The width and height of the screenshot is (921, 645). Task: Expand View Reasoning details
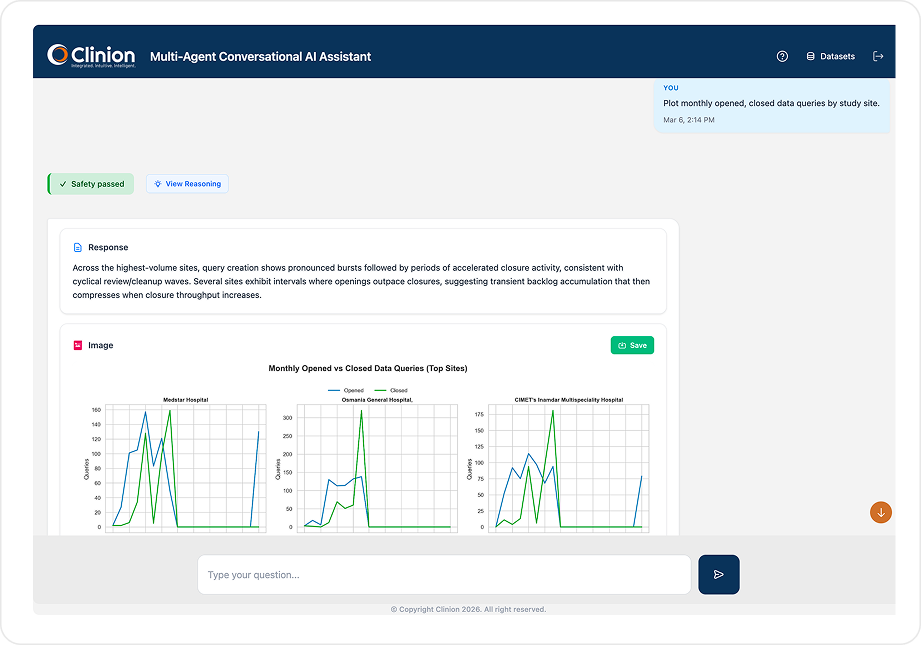[187, 184]
